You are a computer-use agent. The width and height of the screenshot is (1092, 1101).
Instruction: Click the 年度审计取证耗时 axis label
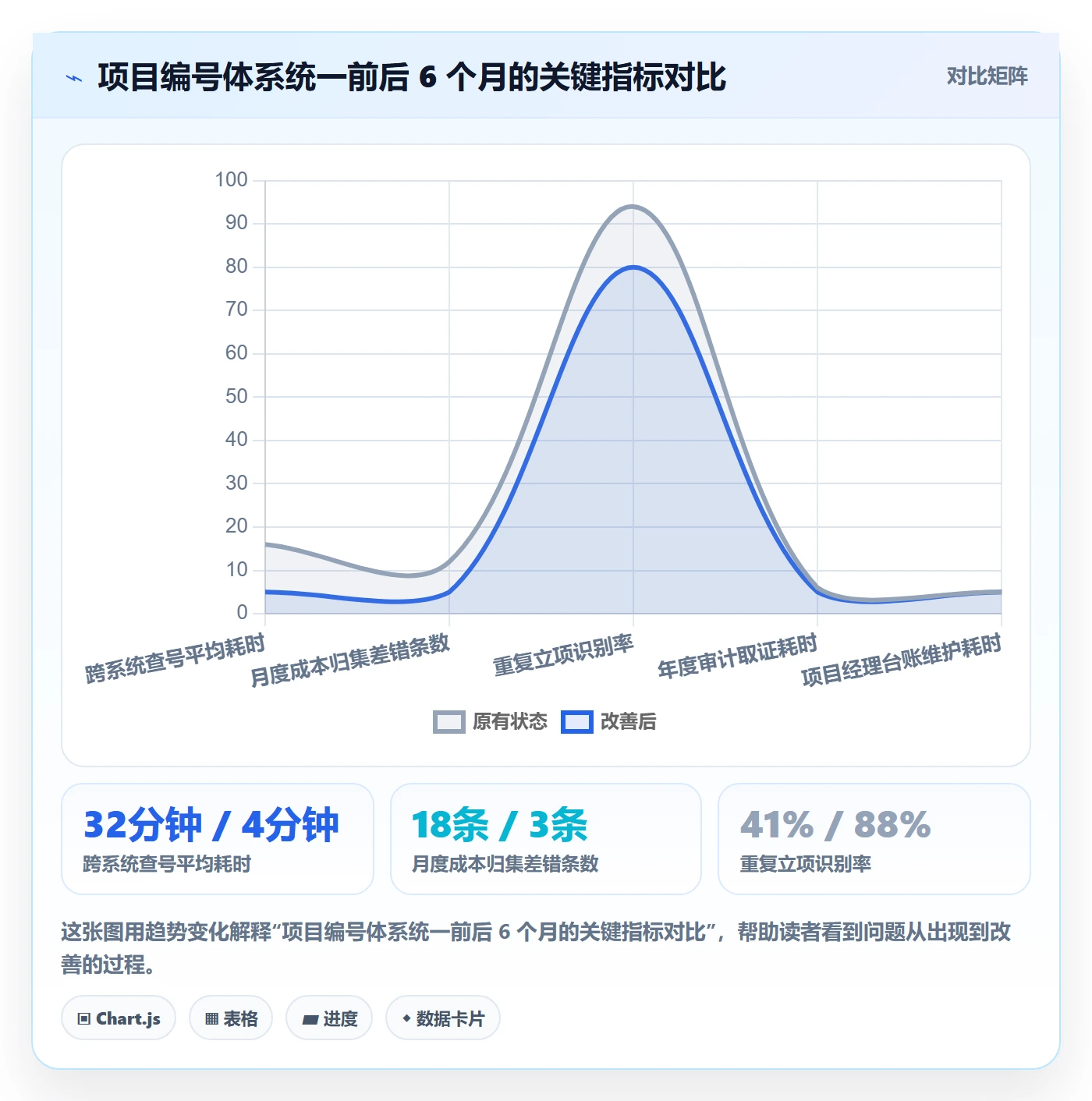click(738, 657)
